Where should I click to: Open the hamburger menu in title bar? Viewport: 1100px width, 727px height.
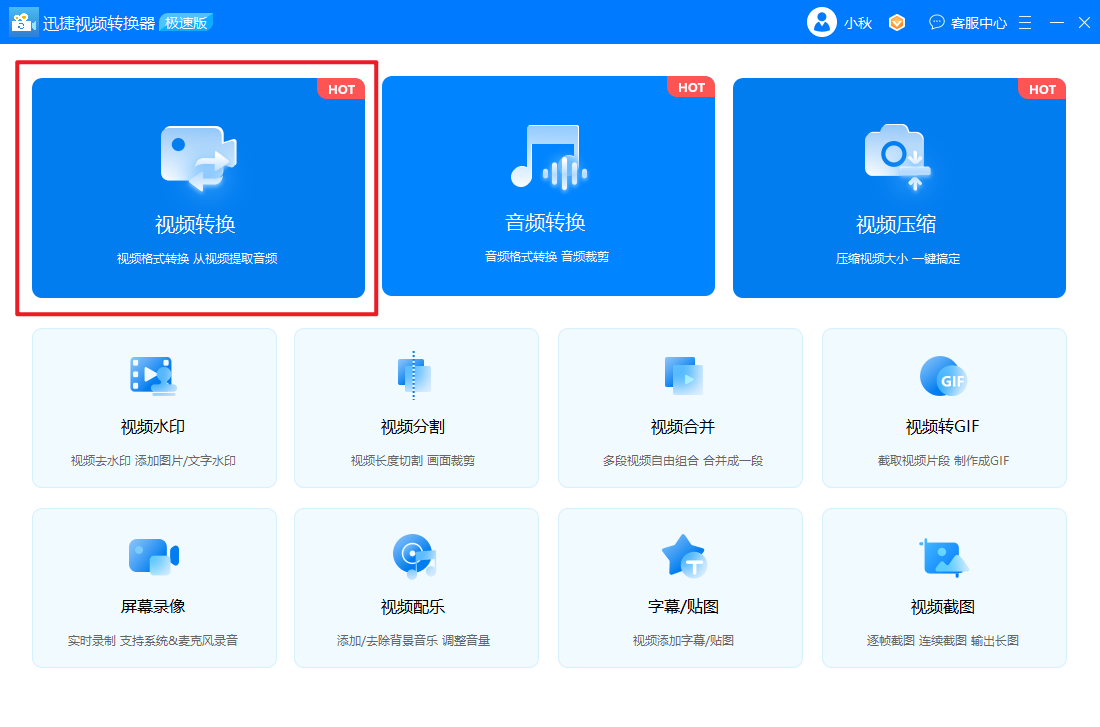pos(1025,22)
